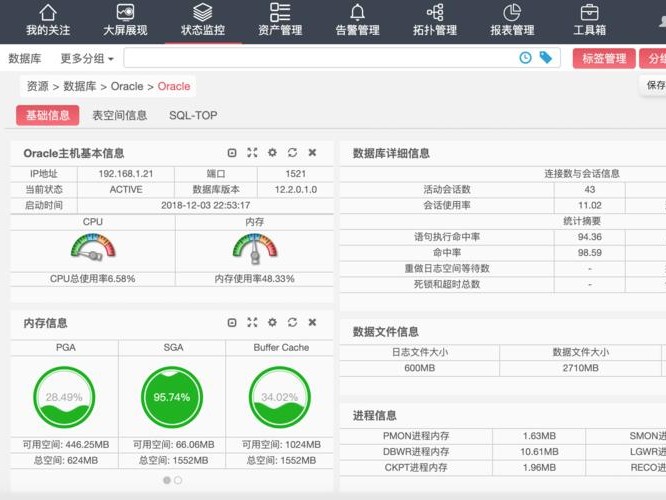The image size is (666, 500).
Task: Click 命中率 value 98.59
Action: tap(590, 253)
